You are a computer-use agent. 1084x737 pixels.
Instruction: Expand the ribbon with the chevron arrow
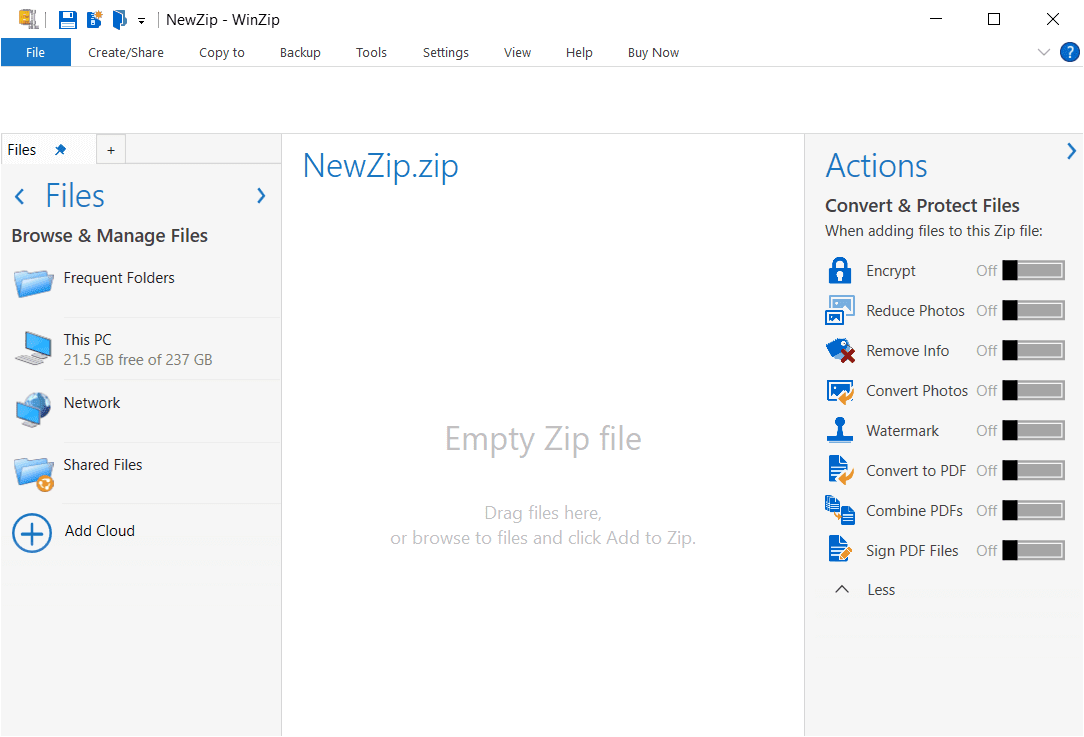tap(1044, 53)
